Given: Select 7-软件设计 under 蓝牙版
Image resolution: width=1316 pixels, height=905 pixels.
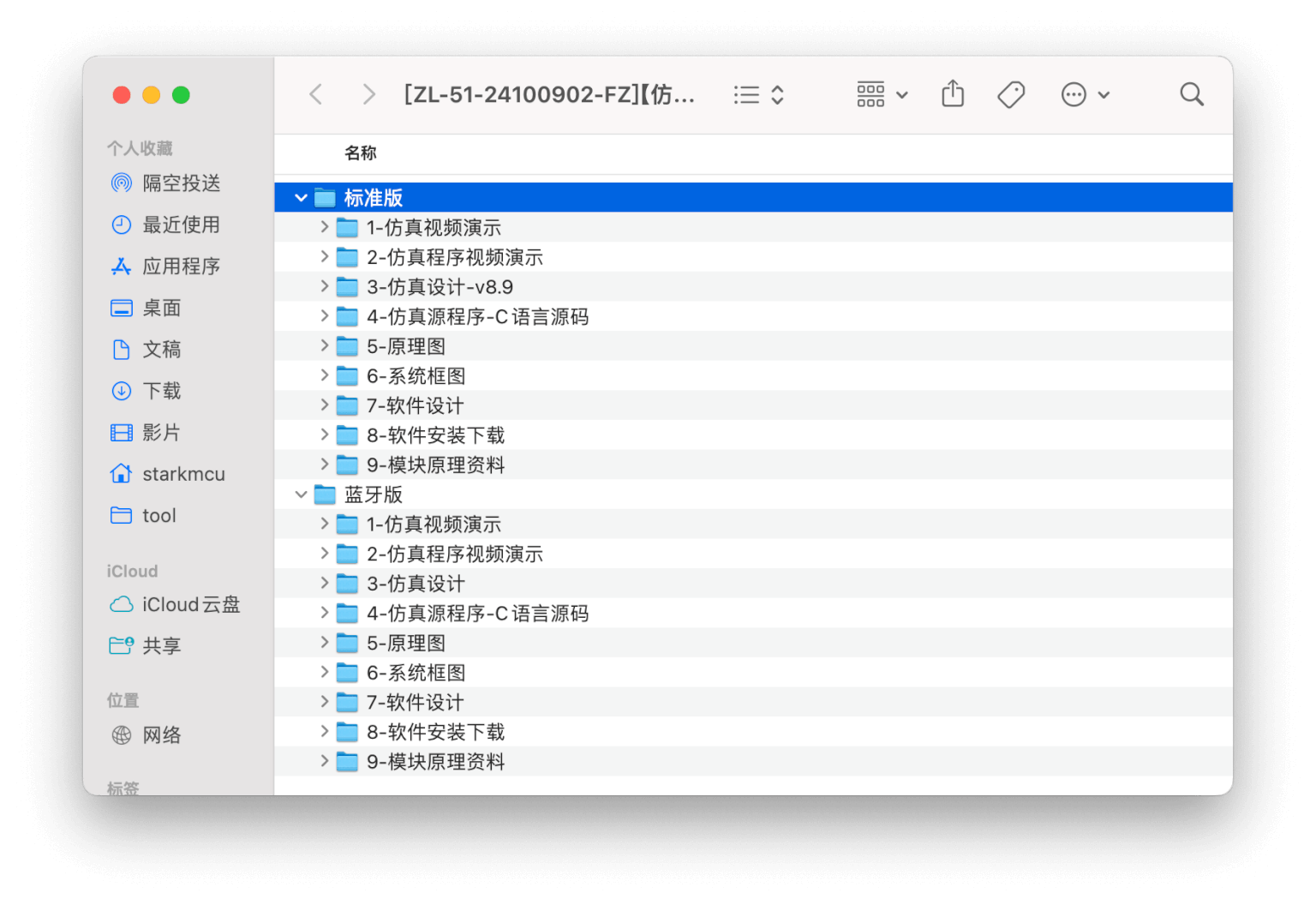Looking at the screenshot, I should pyautogui.click(x=753, y=702).
